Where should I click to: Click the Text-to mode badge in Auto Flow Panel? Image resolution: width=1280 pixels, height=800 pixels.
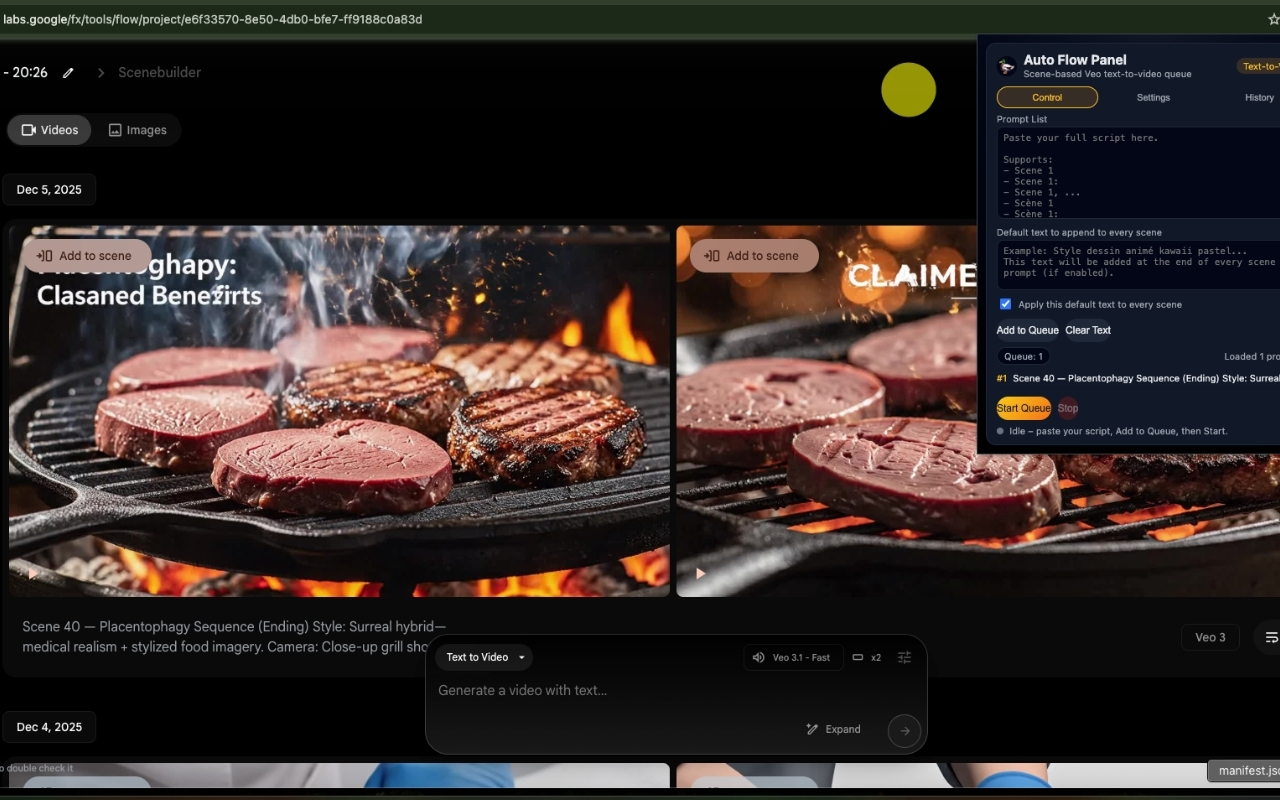point(1259,67)
